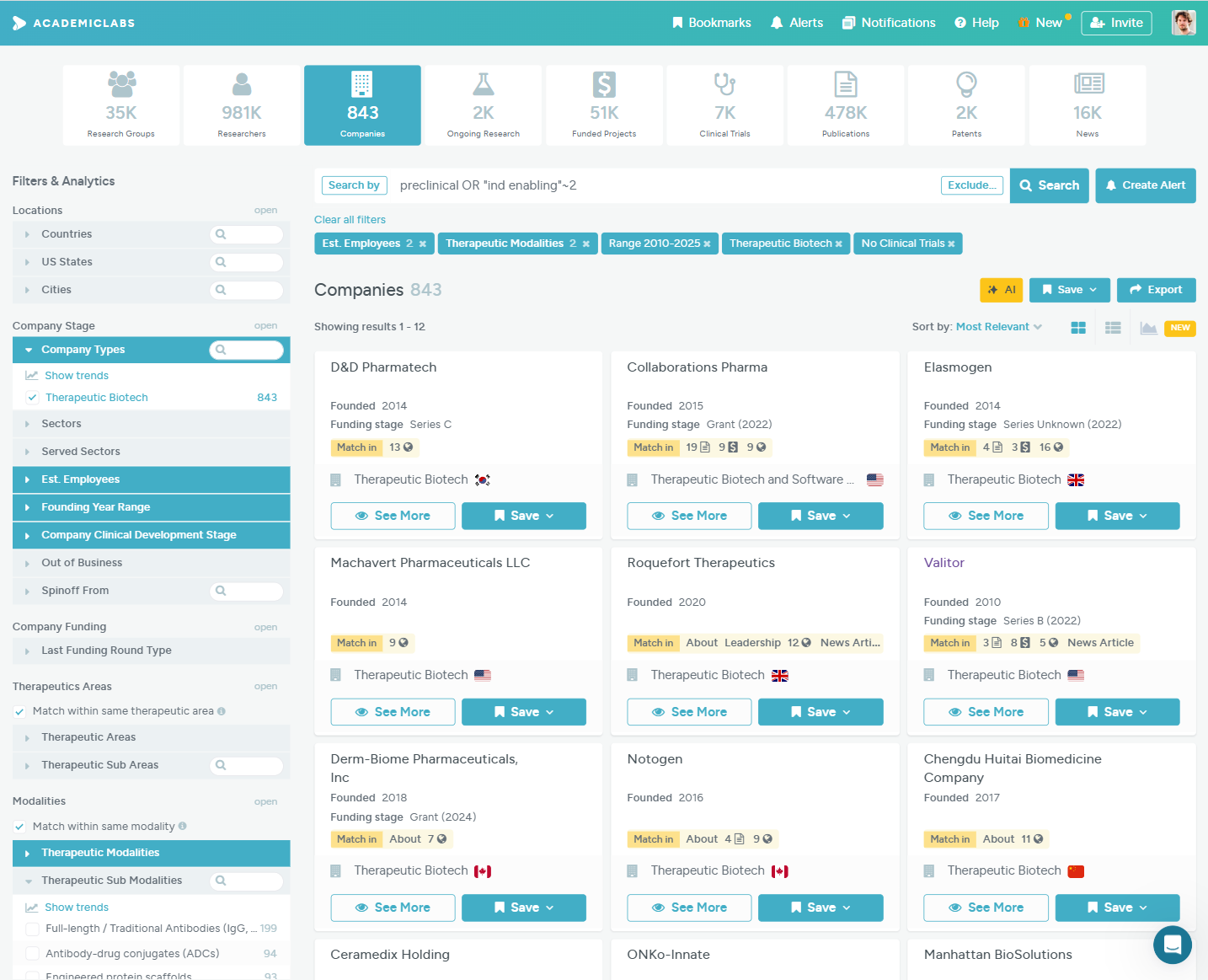This screenshot has height=980, width=1208.
Task: Switch to Patents tab
Action: click(966, 105)
